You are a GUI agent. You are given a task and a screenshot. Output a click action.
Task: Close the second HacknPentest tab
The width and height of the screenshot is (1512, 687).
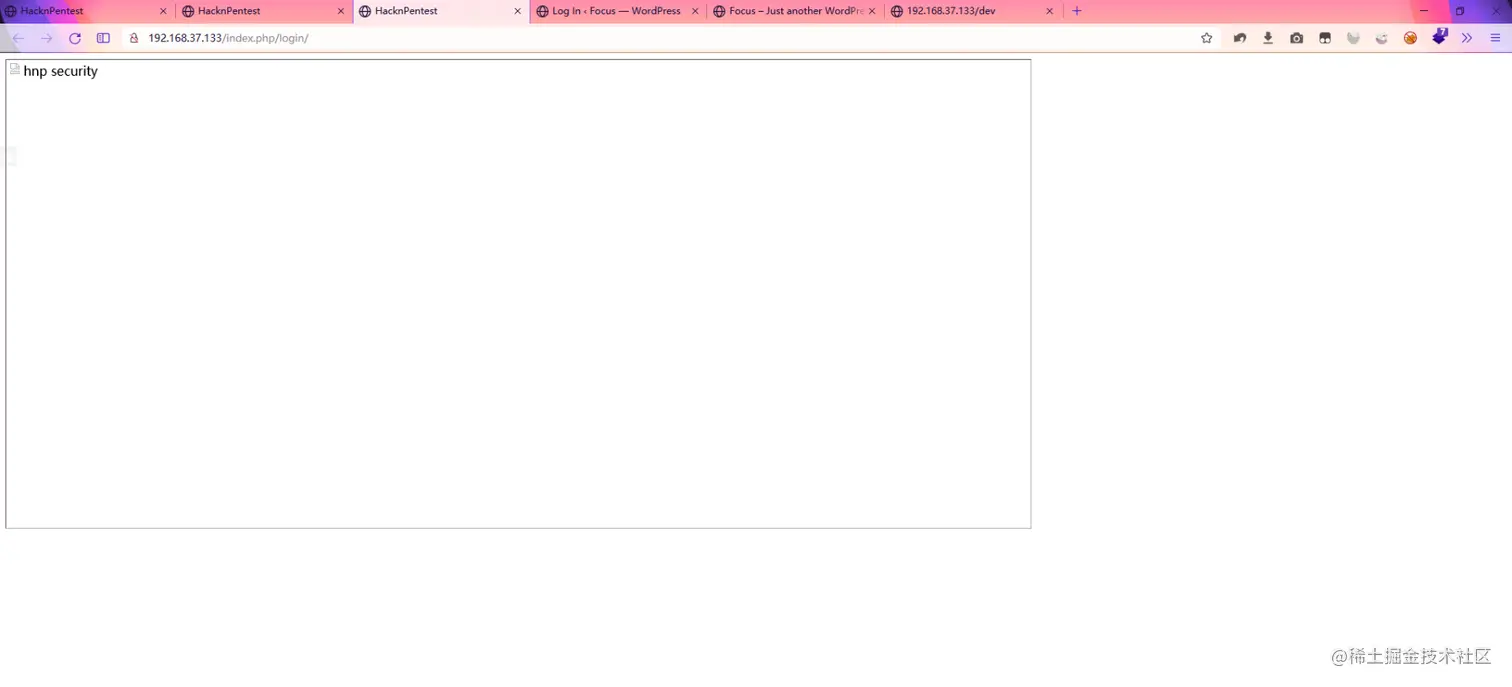[340, 11]
